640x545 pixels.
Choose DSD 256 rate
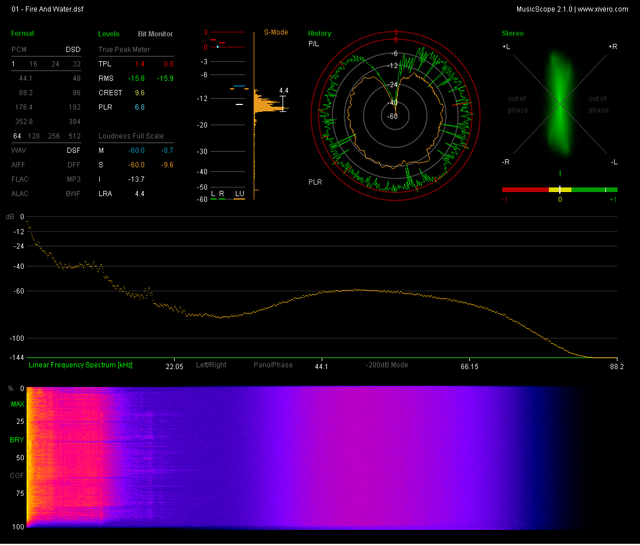pos(54,136)
